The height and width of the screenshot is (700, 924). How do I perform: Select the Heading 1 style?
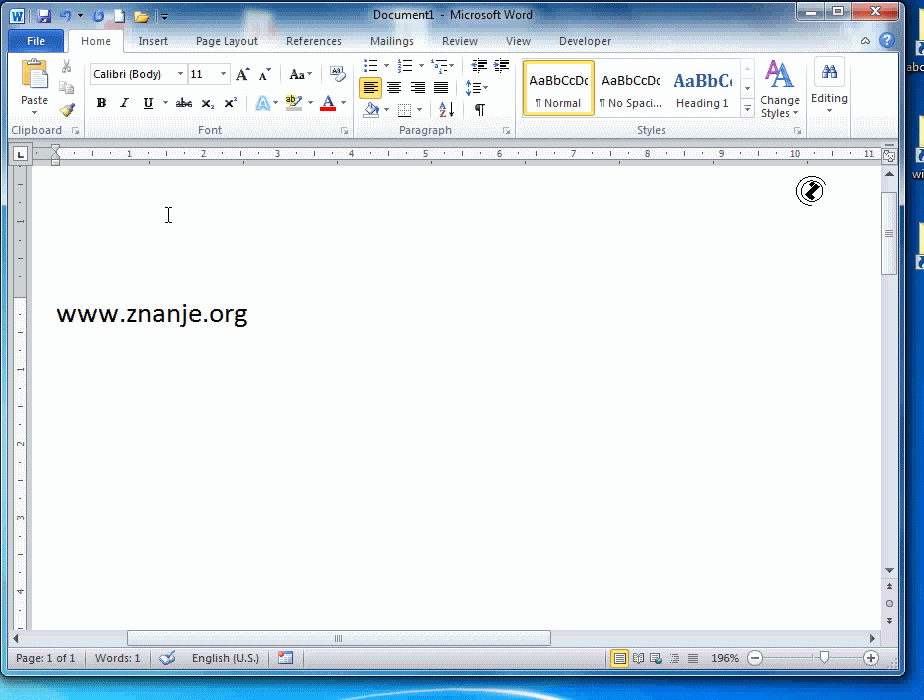pos(702,88)
